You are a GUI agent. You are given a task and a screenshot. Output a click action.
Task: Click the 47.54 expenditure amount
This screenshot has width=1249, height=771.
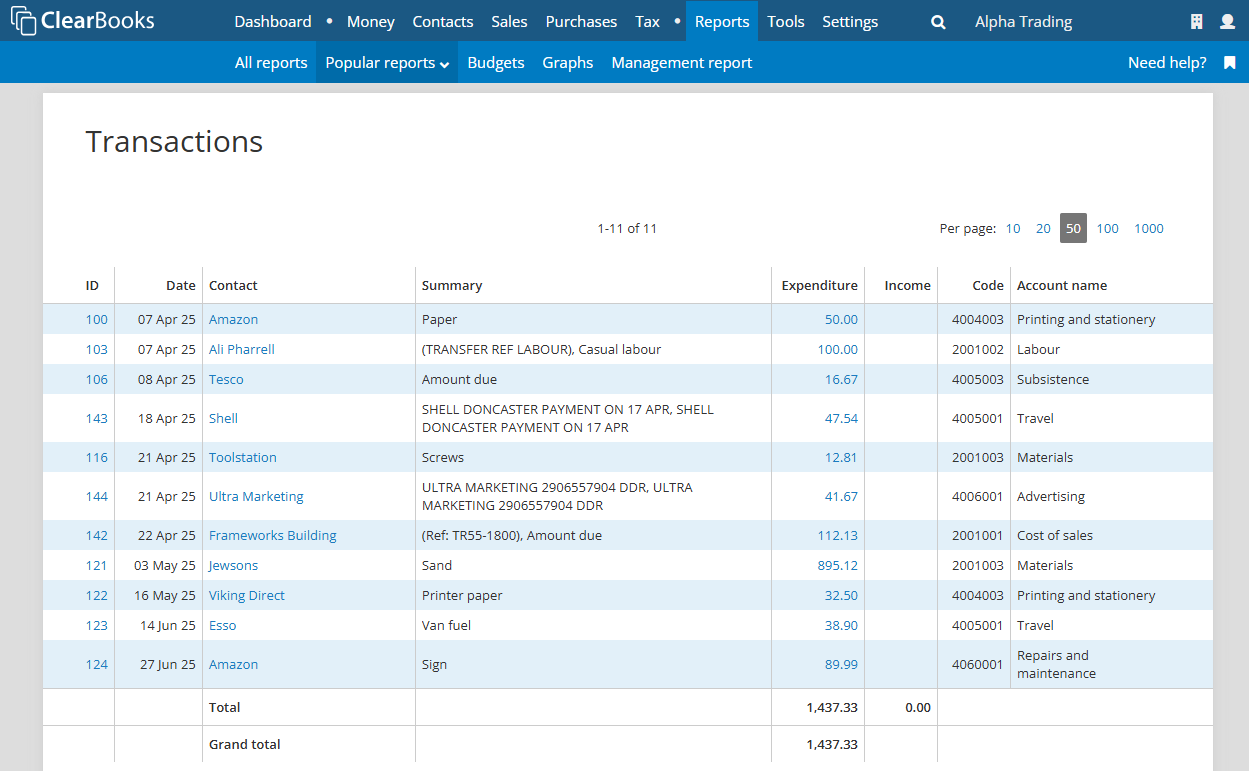tap(841, 419)
